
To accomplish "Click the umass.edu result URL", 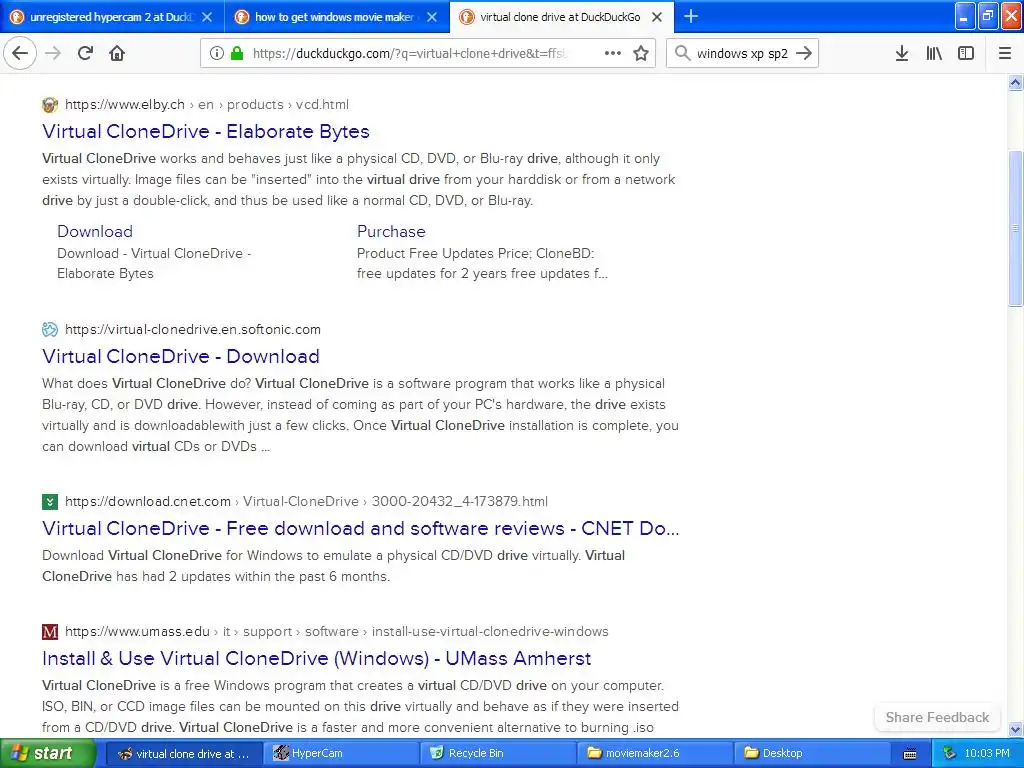I will (x=336, y=632).
